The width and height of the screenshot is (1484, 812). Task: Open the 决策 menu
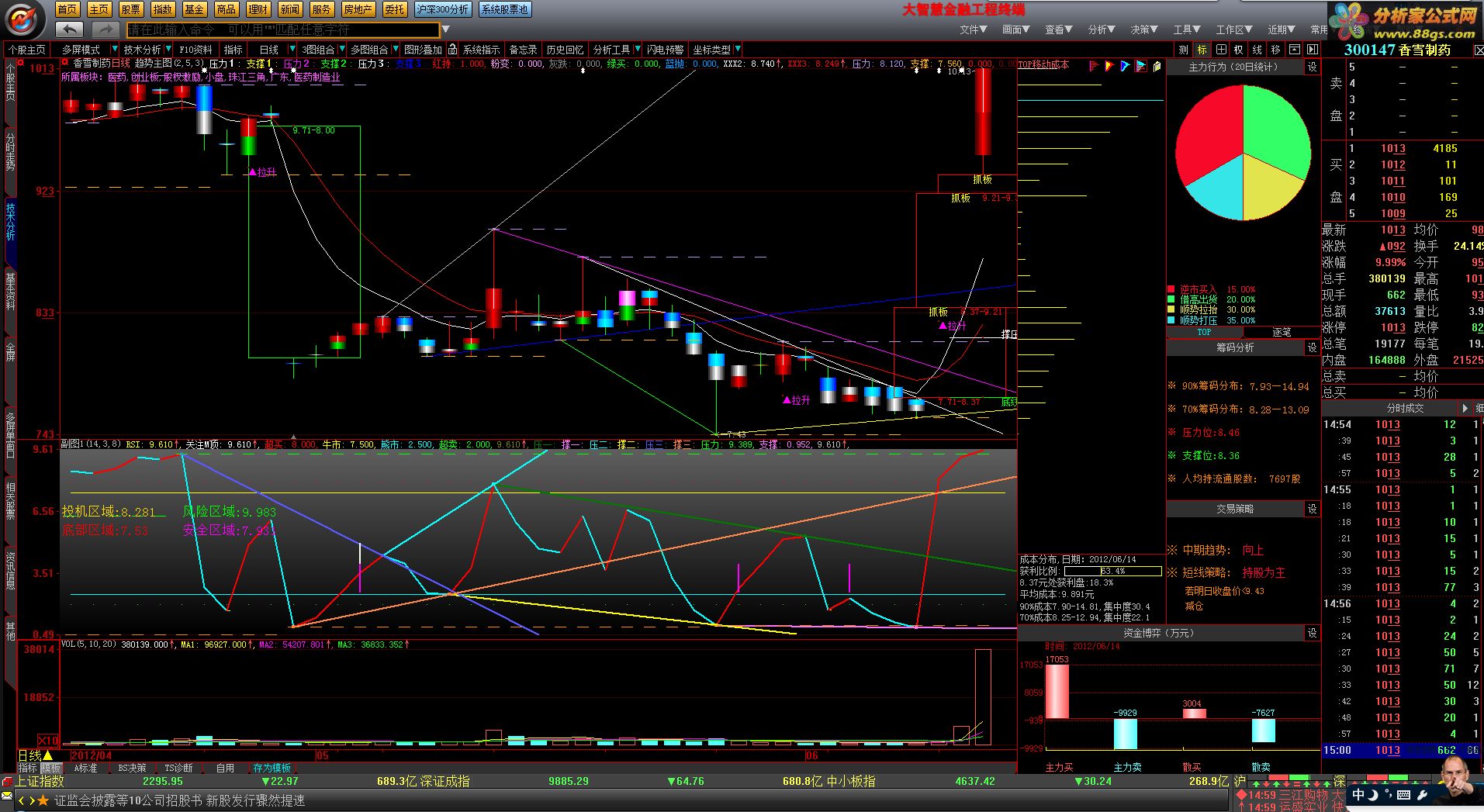[1143, 29]
